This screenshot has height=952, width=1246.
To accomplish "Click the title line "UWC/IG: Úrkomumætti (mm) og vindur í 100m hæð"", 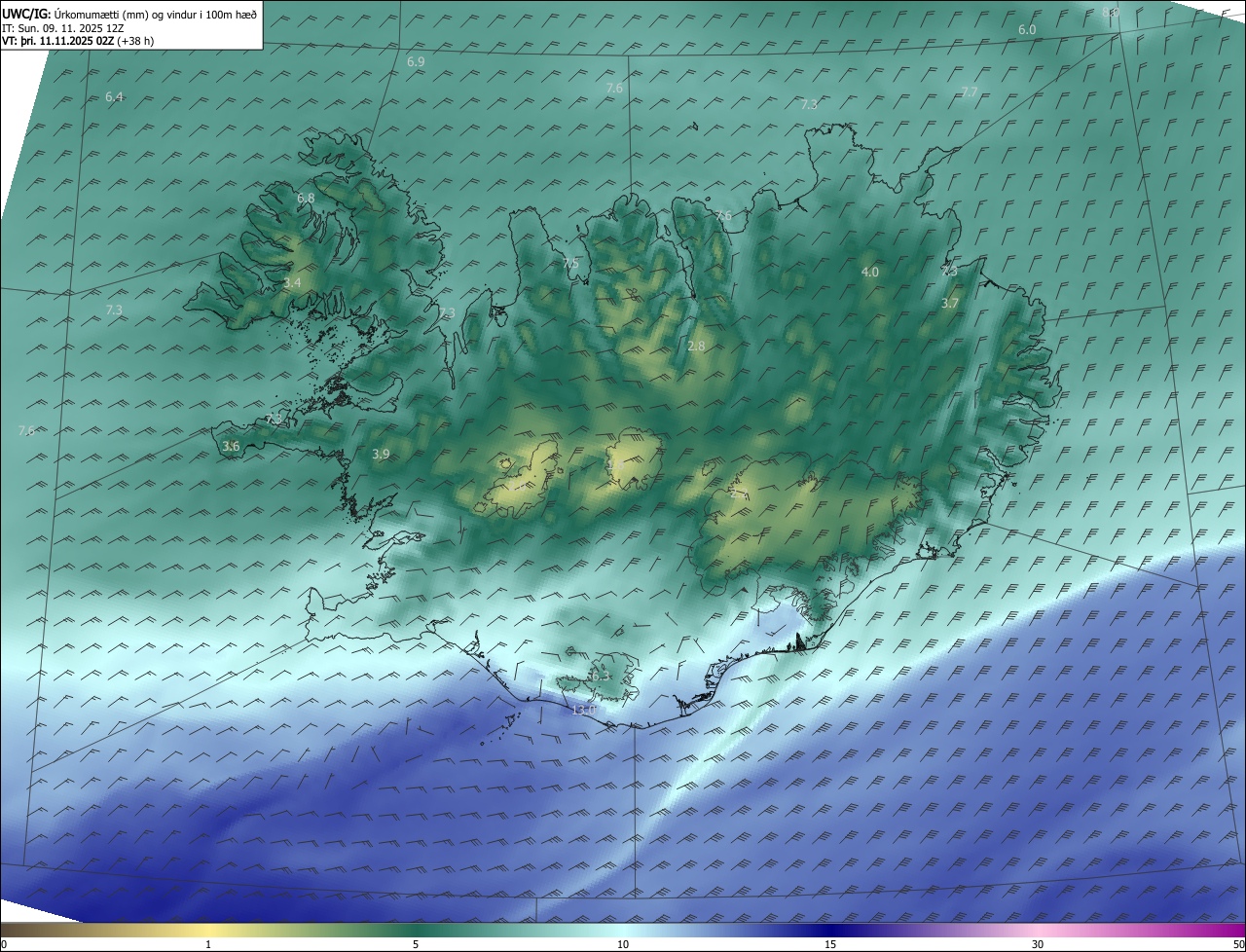I will [128, 14].
